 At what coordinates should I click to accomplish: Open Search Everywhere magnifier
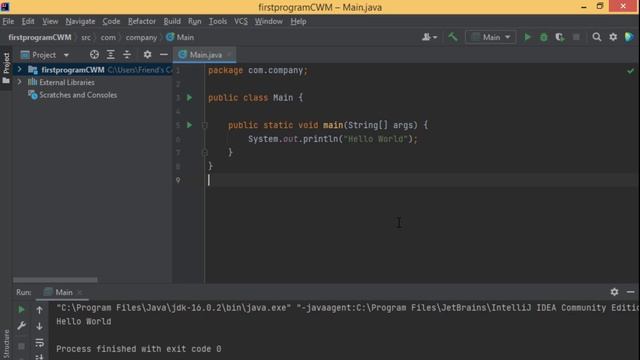click(x=597, y=37)
